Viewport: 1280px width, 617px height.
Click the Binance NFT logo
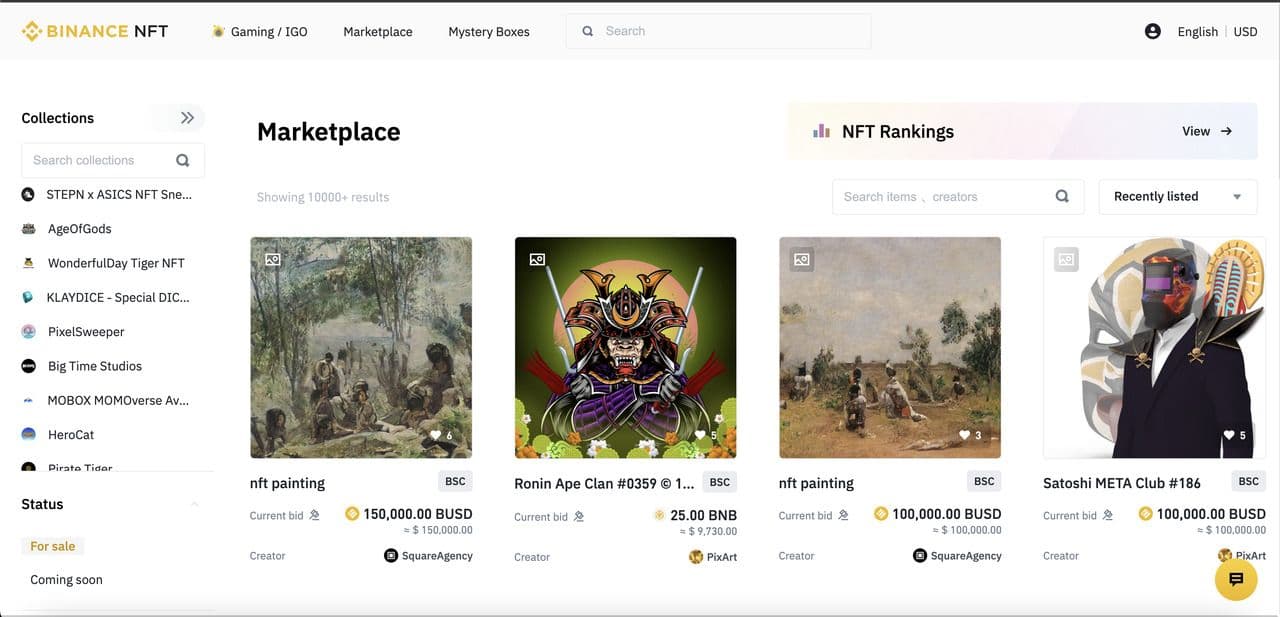click(95, 31)
